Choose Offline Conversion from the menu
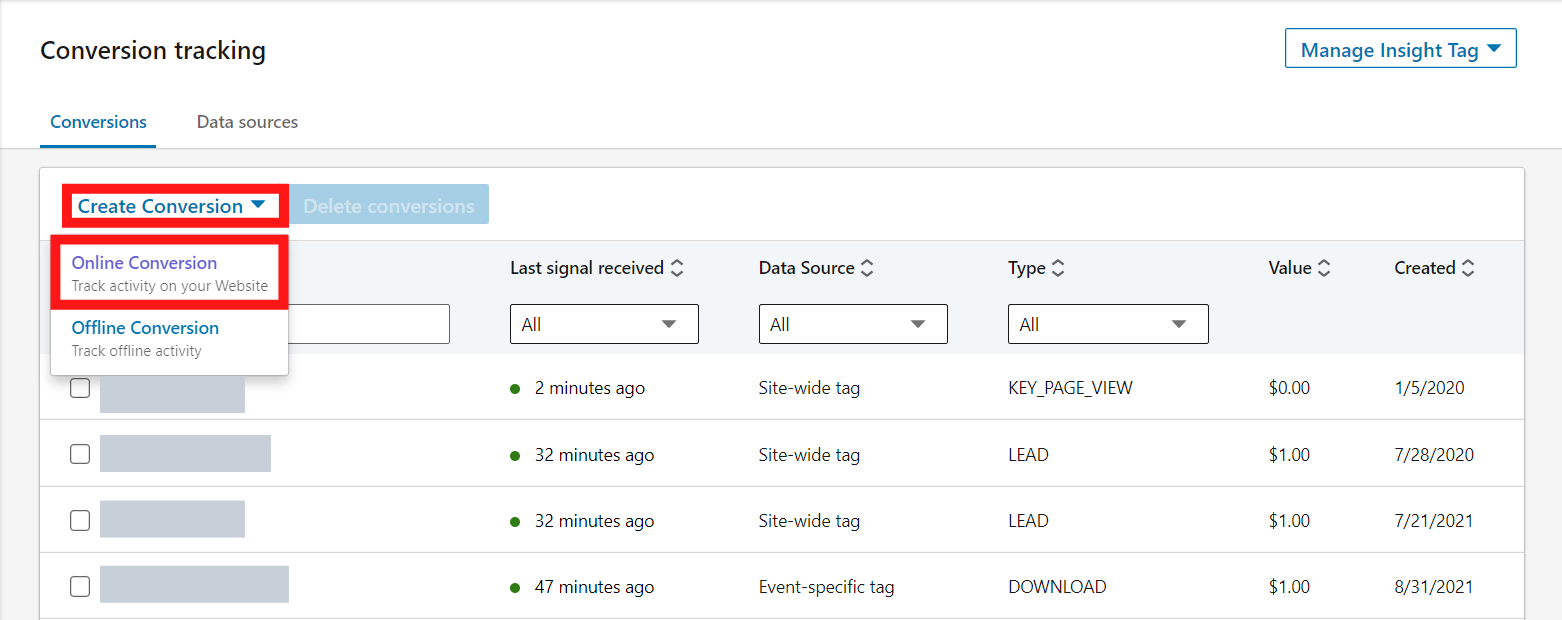The height and width of the screenshot is (620, 1562). 170,338
